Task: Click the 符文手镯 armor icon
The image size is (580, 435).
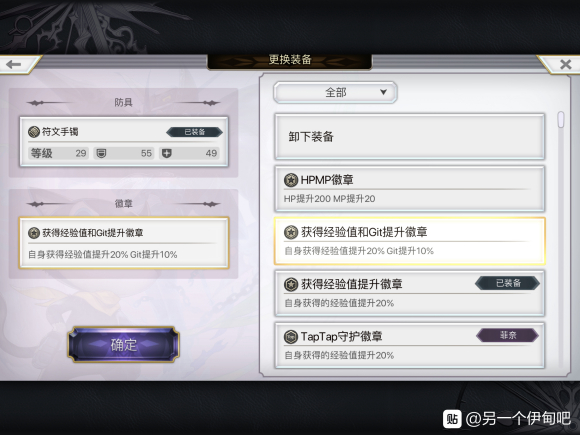Action: tap(34, 132)
